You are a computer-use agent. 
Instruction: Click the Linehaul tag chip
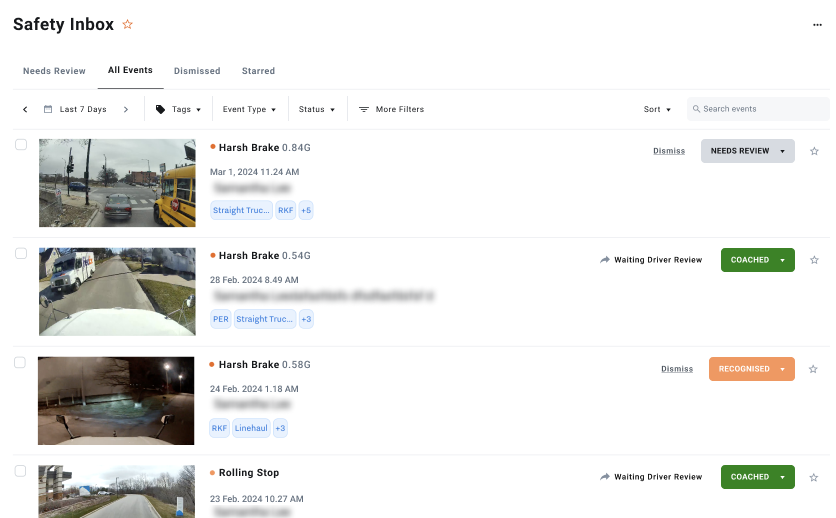coord(251,428)
